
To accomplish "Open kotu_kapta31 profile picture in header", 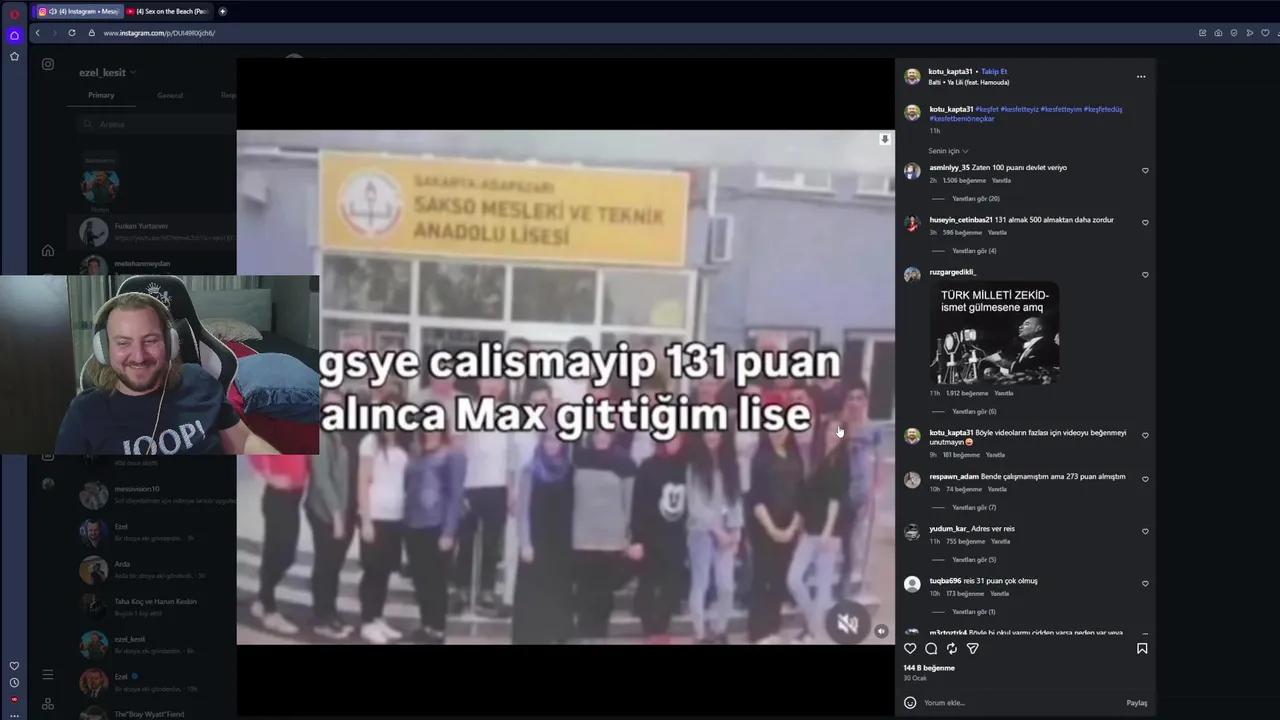I will coord(912,77).
